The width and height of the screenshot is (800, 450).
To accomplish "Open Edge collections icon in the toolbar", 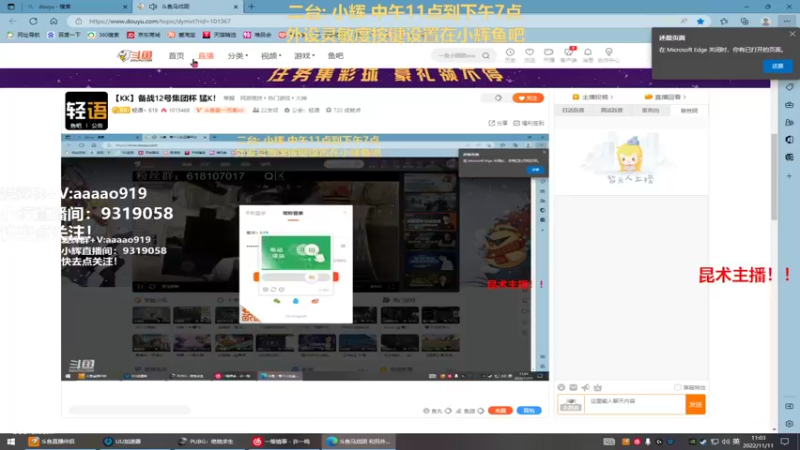I will tap(744, 21).
